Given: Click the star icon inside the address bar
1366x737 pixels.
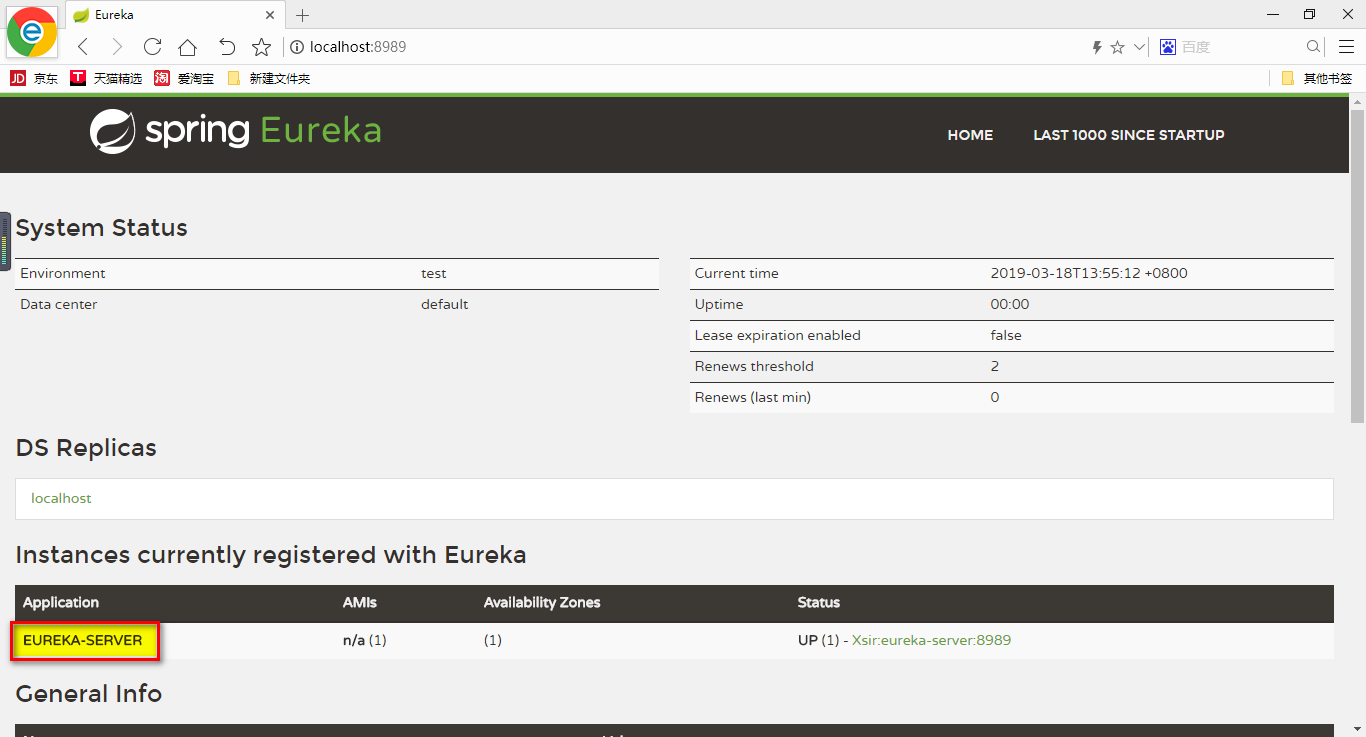Looking at the screenshot, I should coord(1117,47).
